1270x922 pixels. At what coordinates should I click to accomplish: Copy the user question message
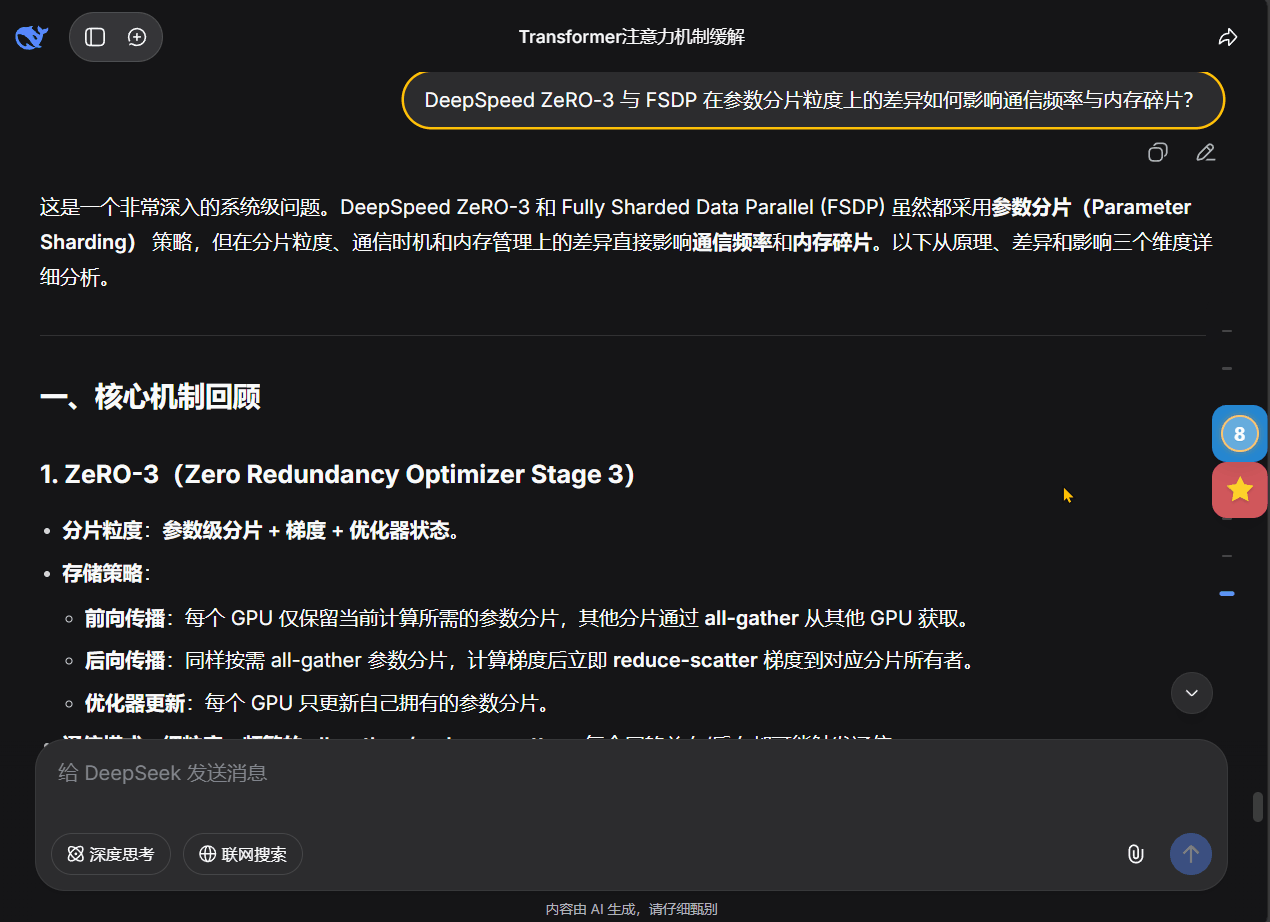click(1157, 152)
